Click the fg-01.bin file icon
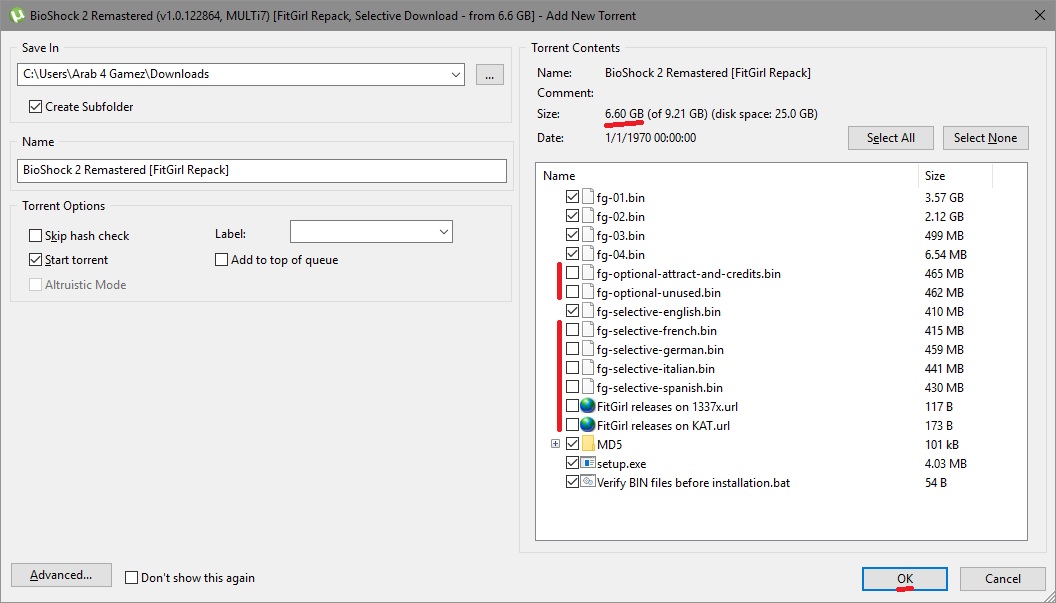1056x603 pixels. 588,197
